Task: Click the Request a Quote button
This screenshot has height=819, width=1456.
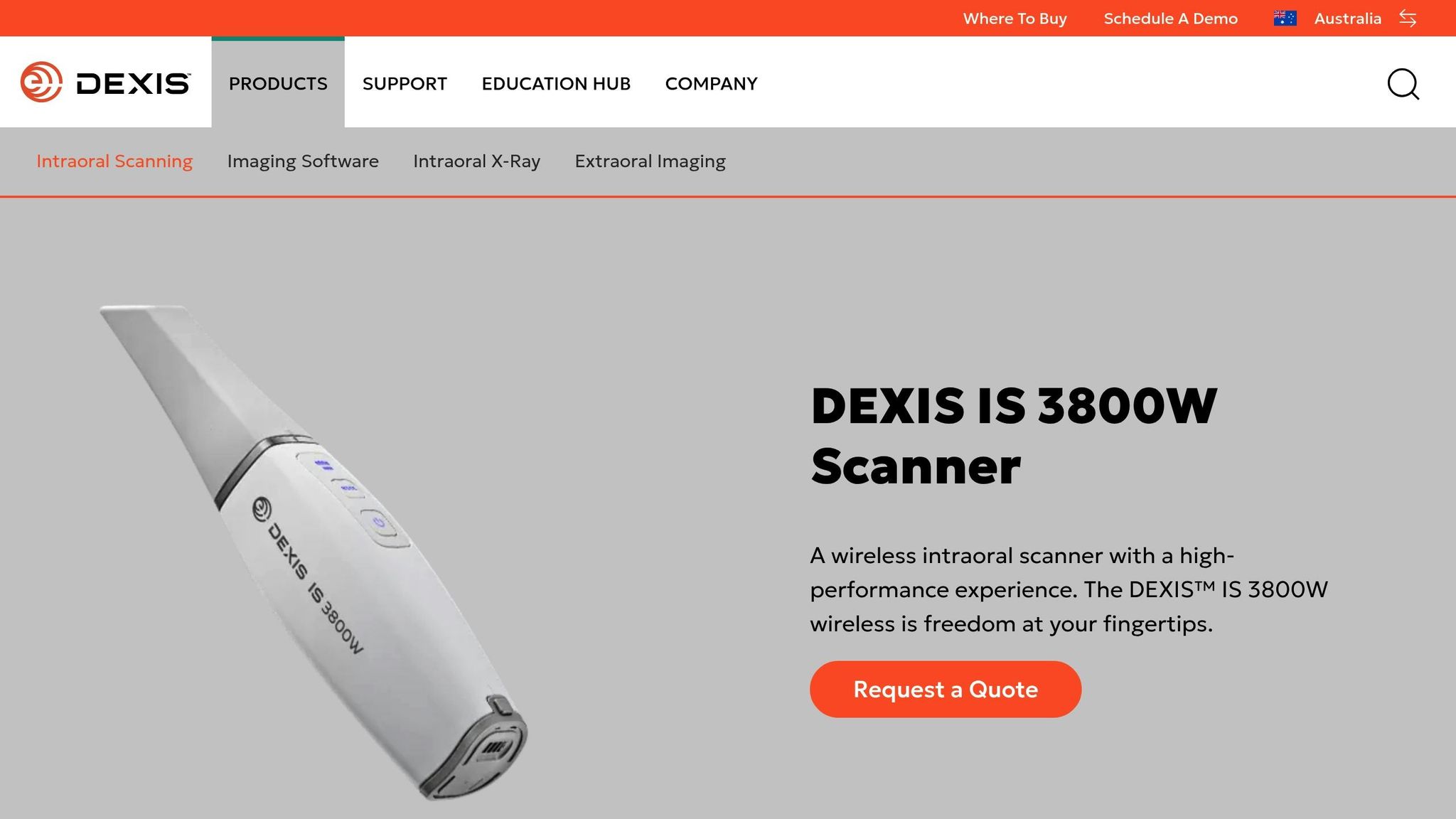Action: 945,689
